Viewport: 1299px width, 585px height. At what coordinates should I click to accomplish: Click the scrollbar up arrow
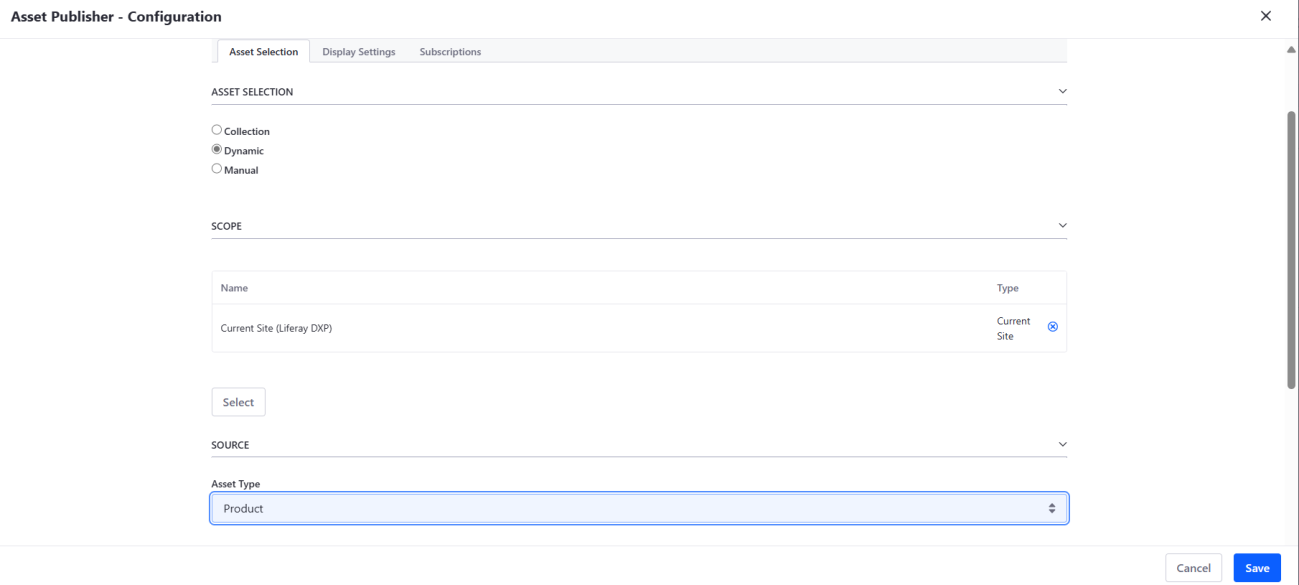pos(1291,50)
